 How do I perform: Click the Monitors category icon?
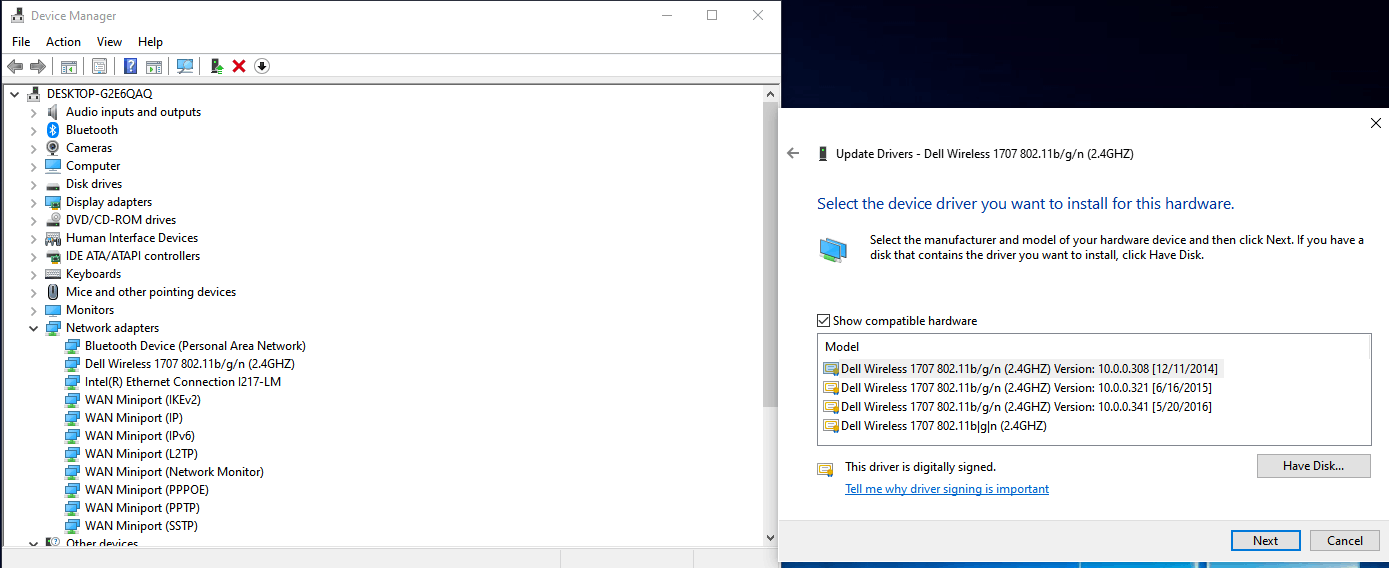(x=54, y=310)
